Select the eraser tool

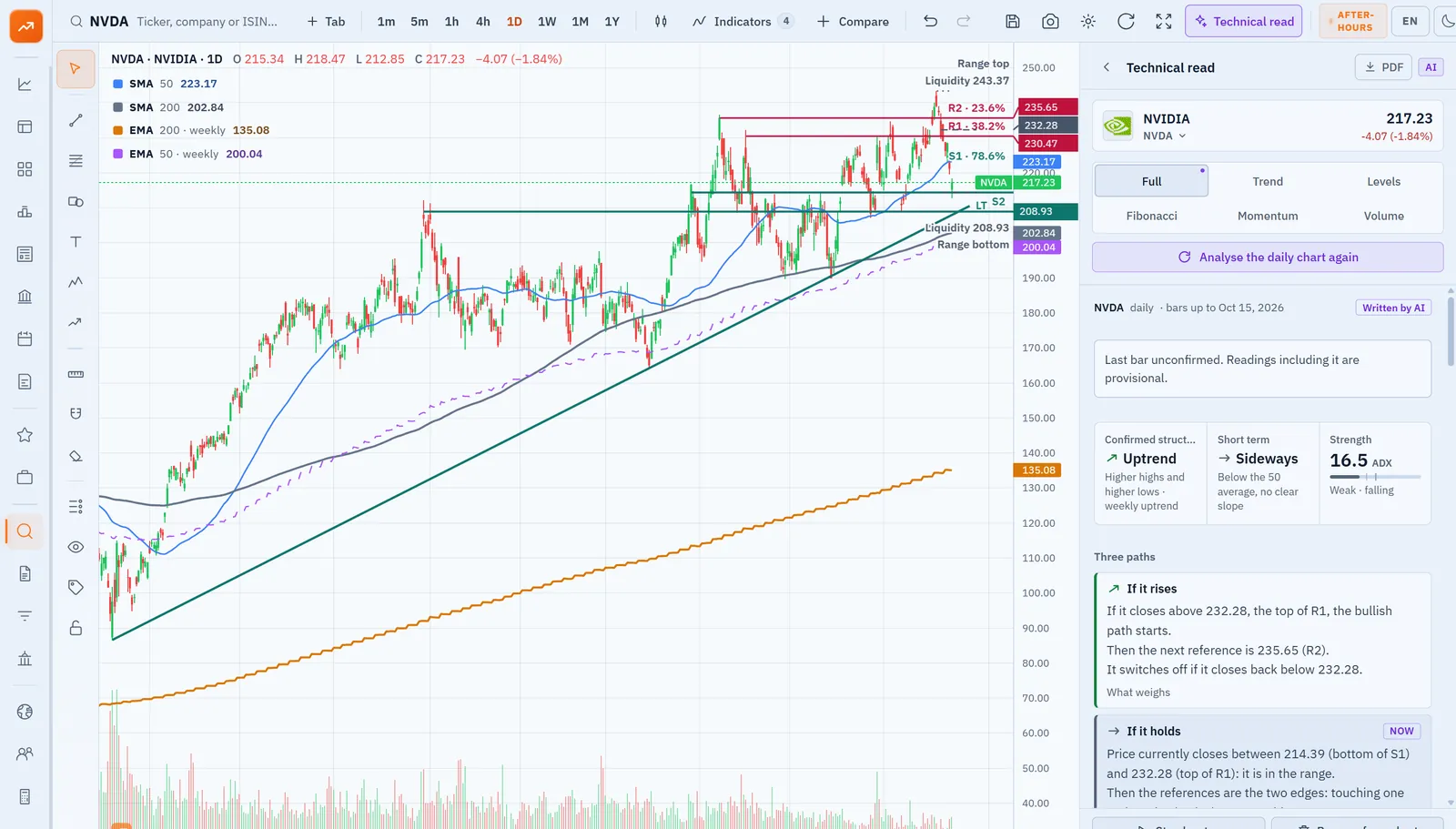click(x=76, y=456)
